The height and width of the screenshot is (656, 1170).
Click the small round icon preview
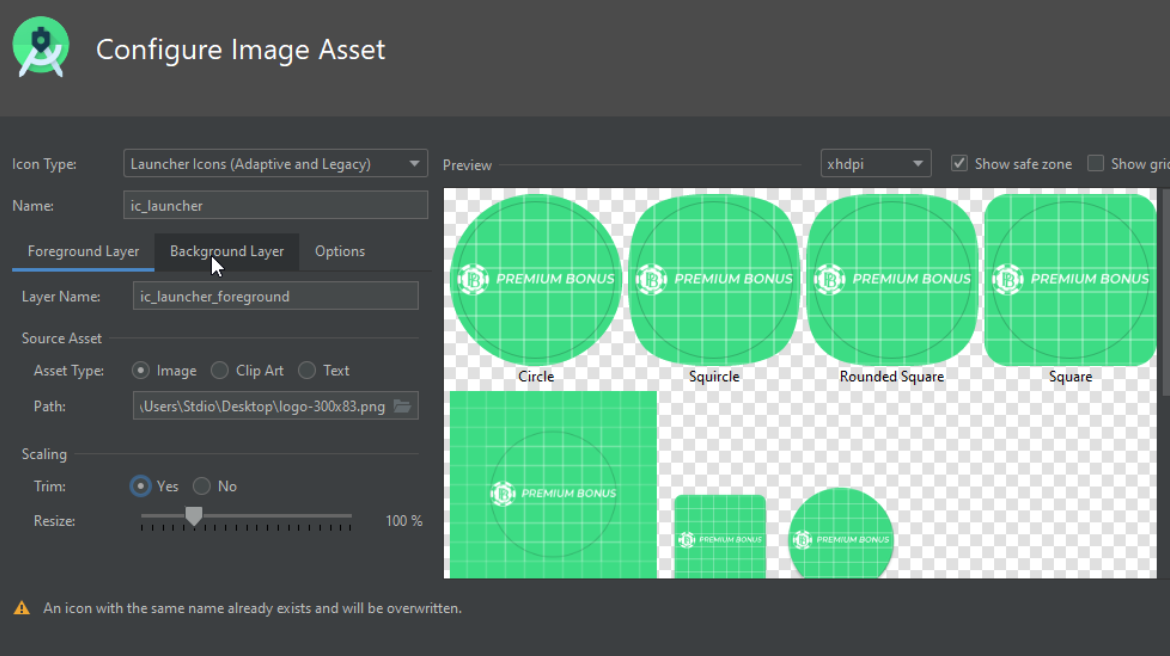tap(841, 534)
